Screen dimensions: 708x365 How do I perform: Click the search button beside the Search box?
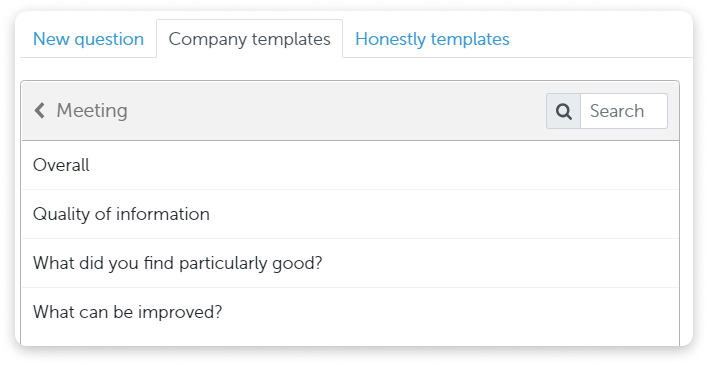(x=563, y=111)
